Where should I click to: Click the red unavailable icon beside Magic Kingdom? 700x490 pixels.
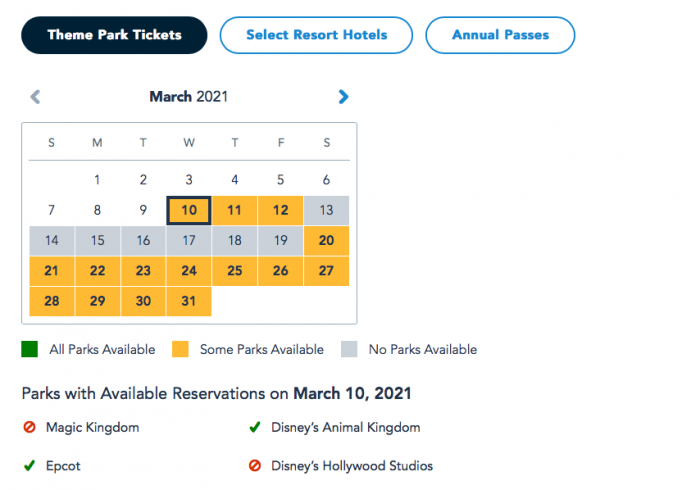click(29, 428)
